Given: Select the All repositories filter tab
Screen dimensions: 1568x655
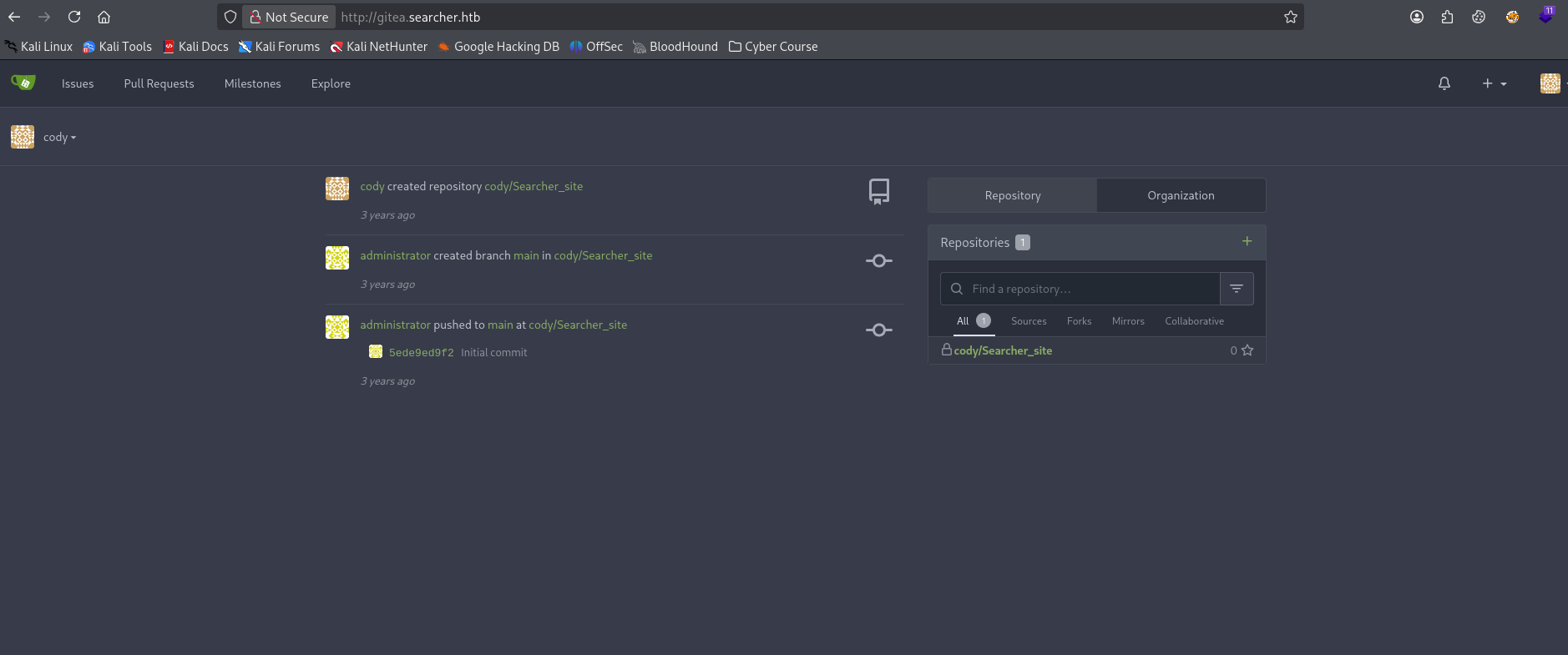Looking at the screenshot, I should tap(973, 321).
